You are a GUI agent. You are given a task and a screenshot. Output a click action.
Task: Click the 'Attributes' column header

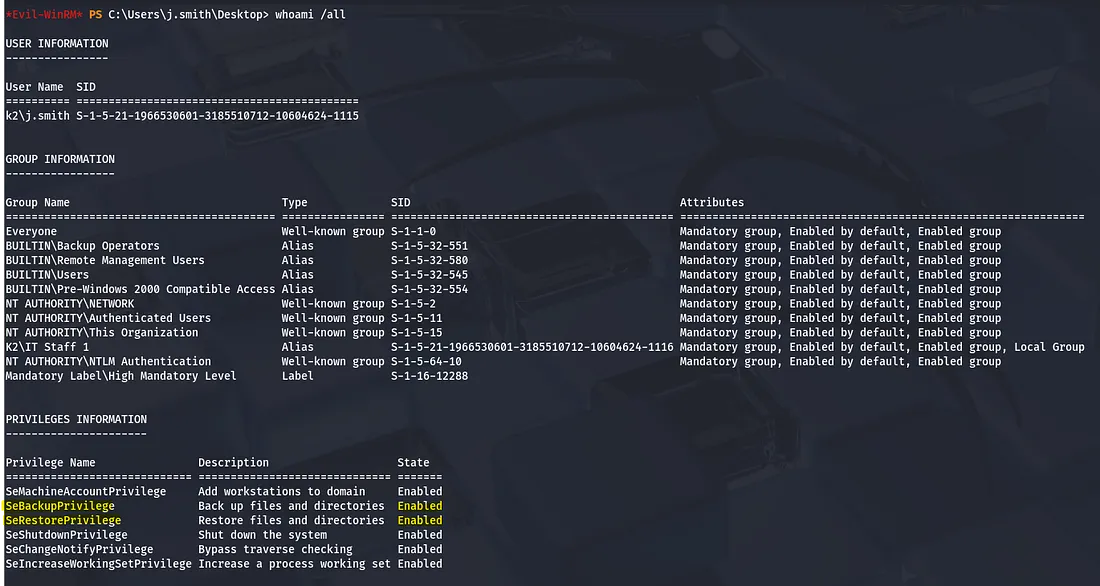coord(712,203)
